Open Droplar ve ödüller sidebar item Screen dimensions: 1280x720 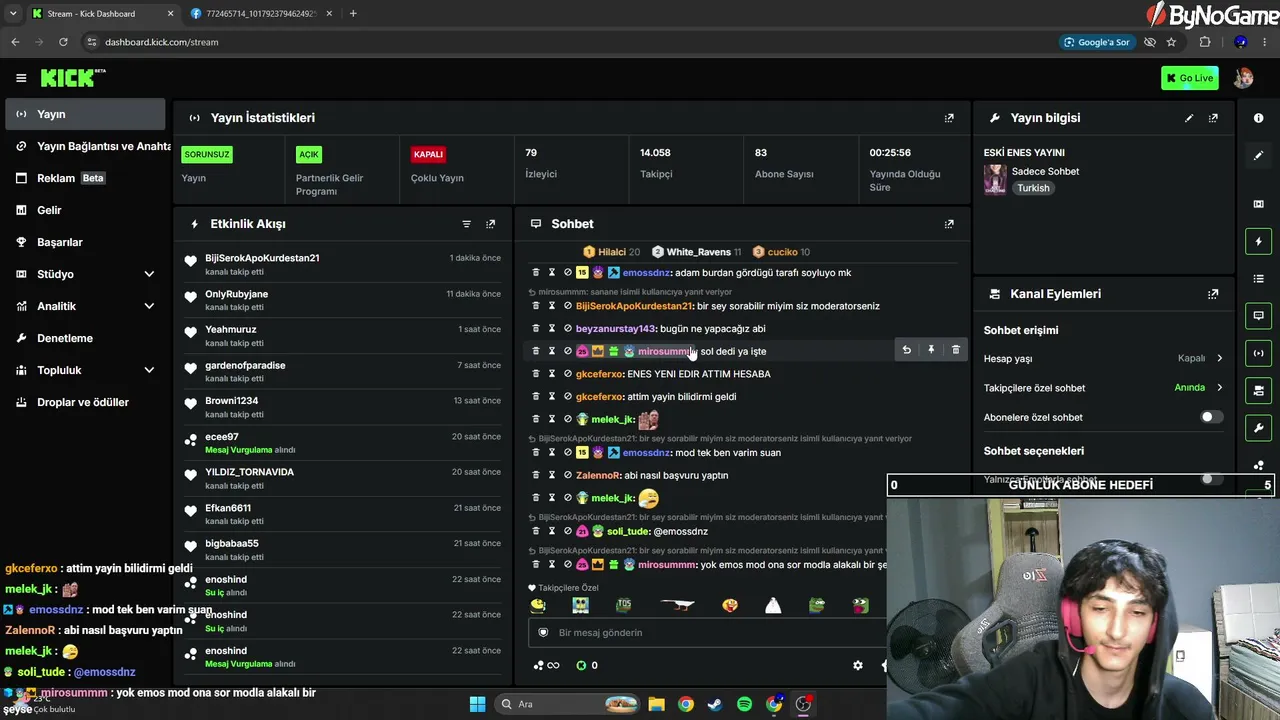(85, 402)
